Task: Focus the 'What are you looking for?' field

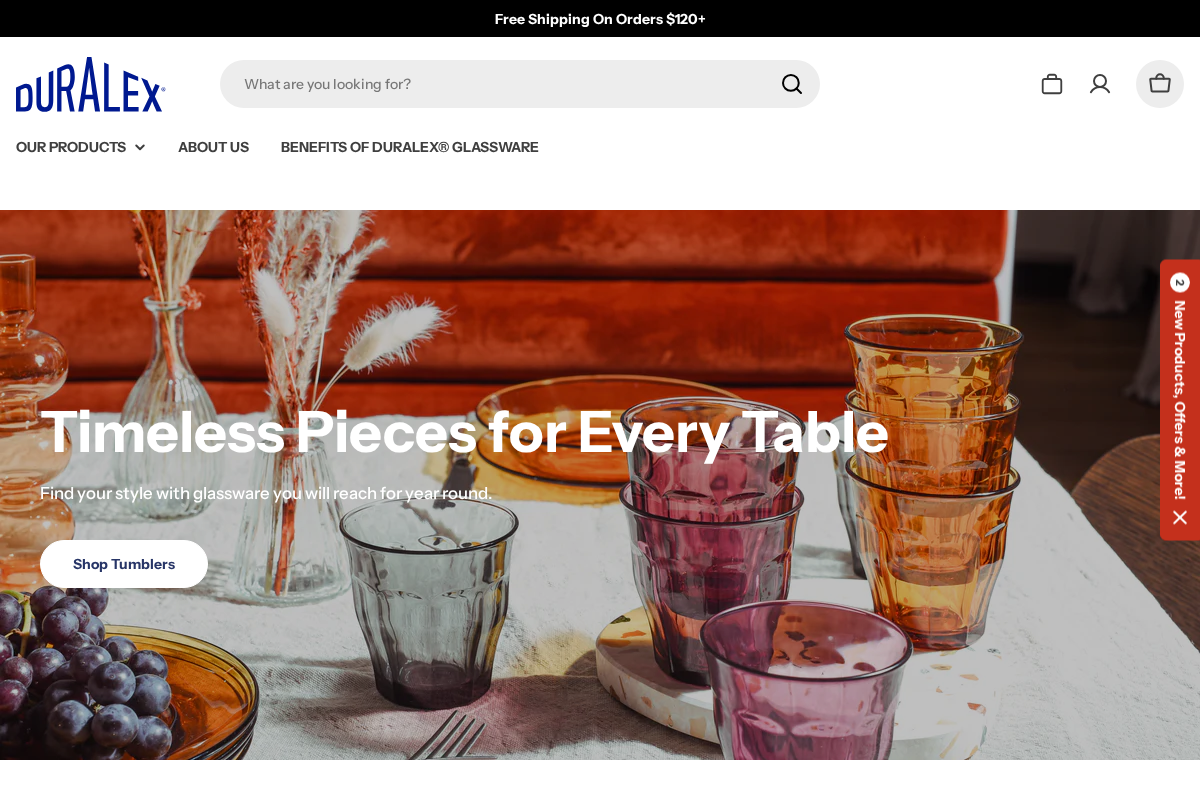Action: 500,84
